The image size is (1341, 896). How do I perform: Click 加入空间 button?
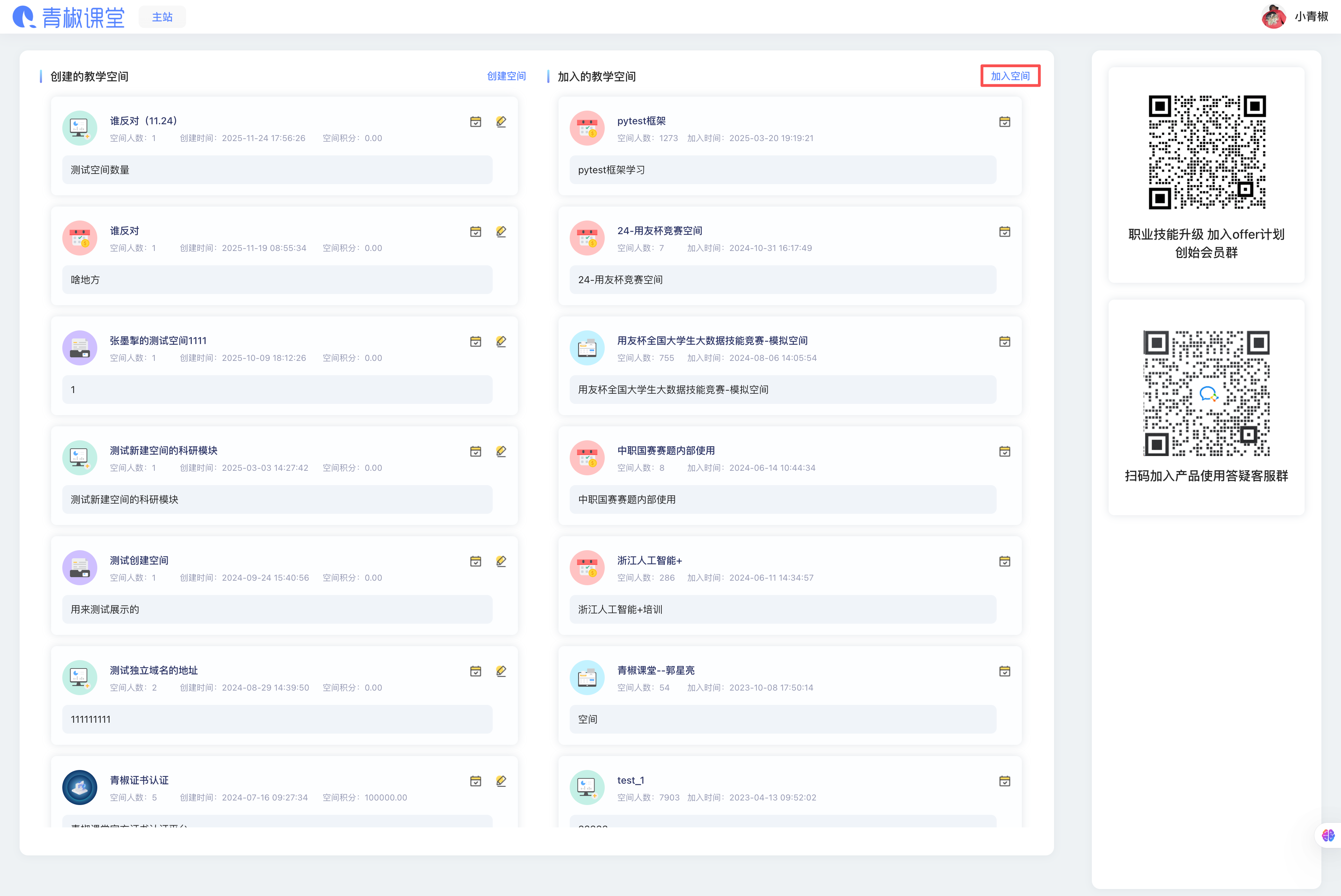pos(1010,76)
